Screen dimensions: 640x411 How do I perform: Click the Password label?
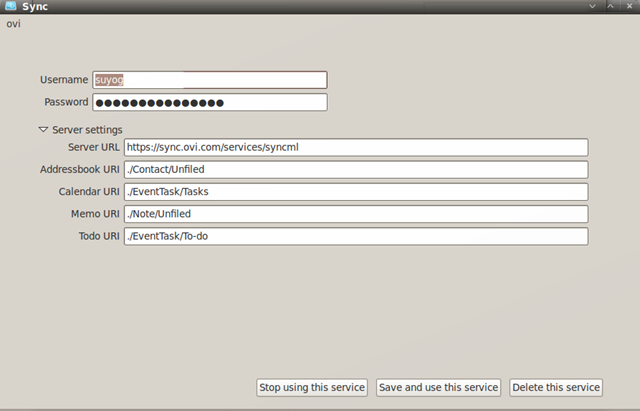tap(66, 102)
